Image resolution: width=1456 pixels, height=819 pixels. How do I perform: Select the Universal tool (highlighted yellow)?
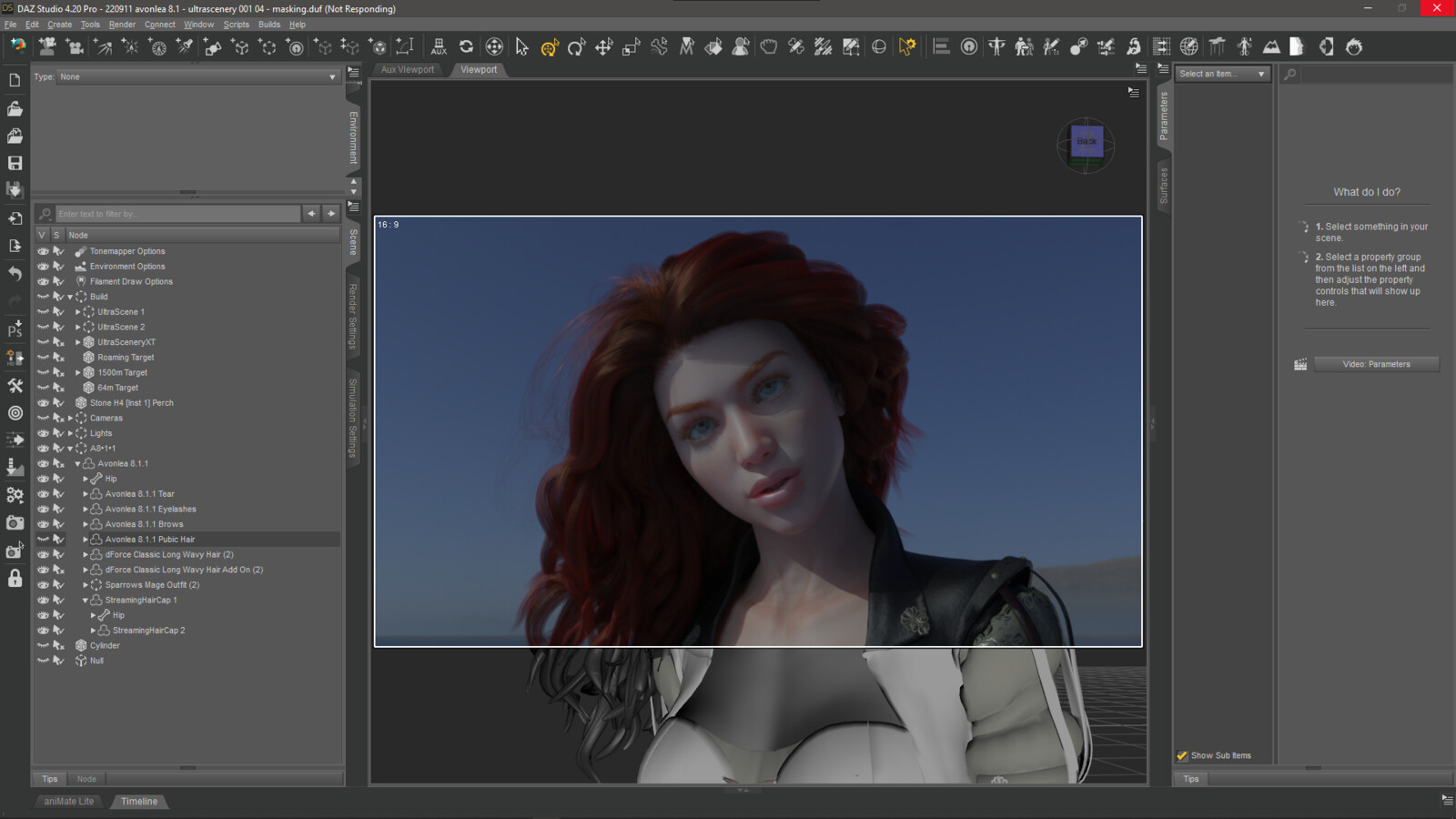[549, 46]
